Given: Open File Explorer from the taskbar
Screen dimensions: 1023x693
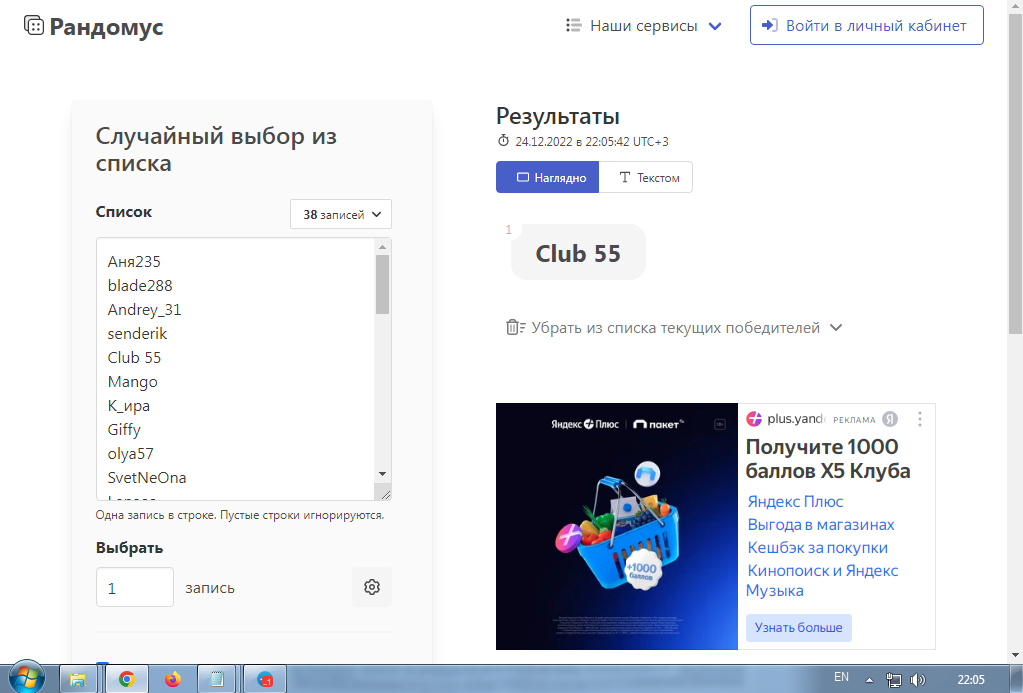Looking at the screenshot, I should [78, 679].
